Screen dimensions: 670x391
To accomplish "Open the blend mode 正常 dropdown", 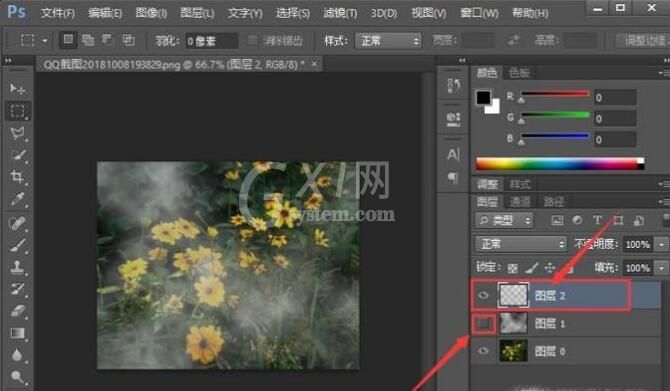I will (521, 244).
